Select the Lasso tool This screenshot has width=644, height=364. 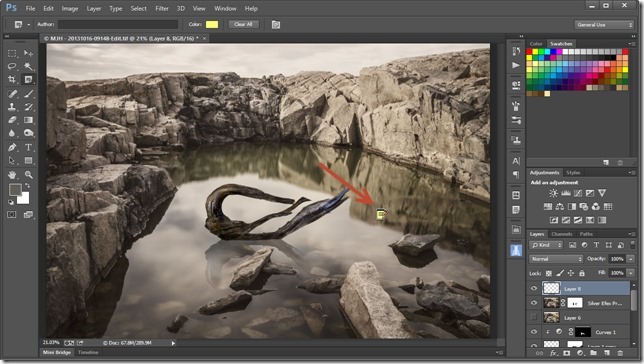coord(12,66)
